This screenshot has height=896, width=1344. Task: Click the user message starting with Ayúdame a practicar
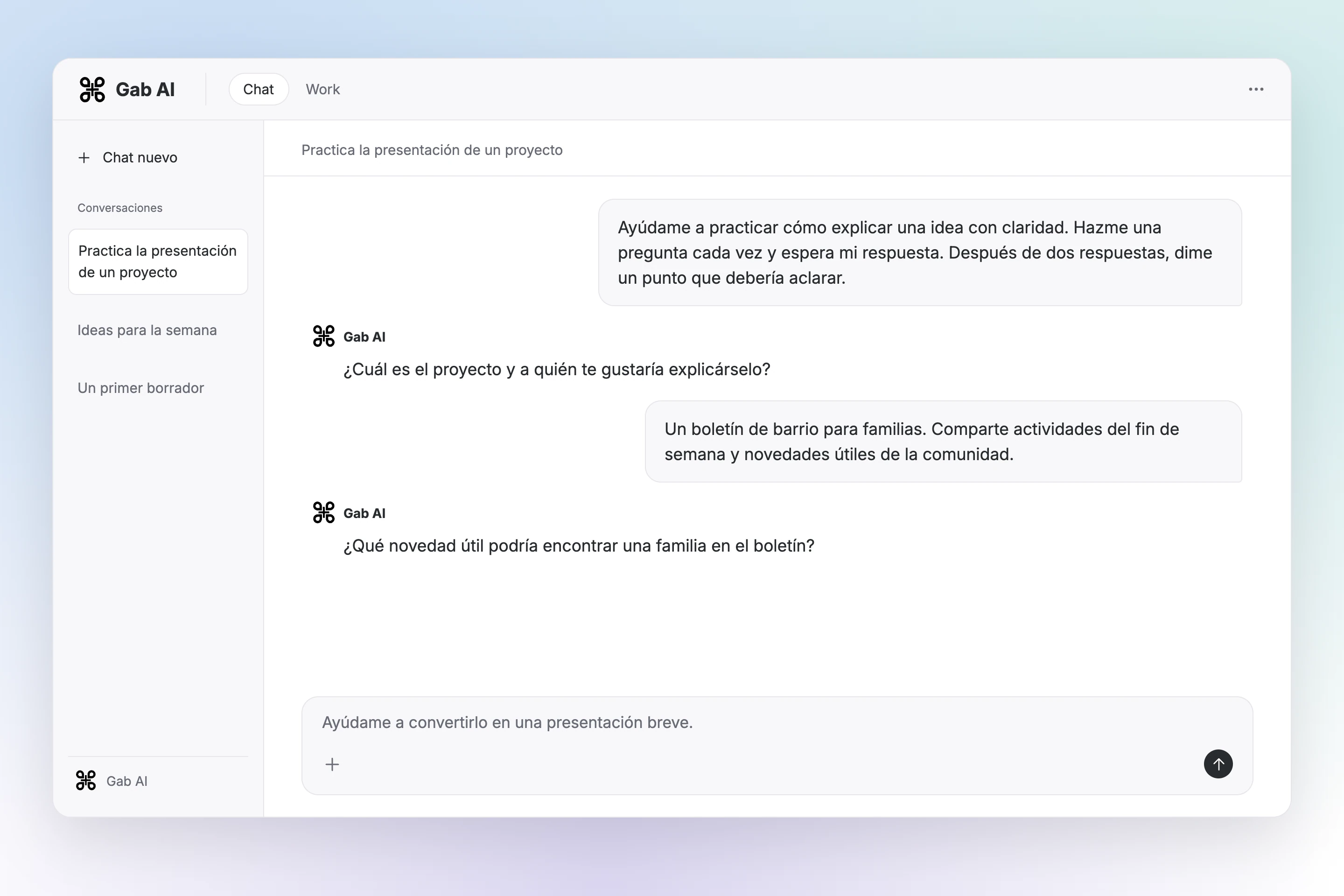point(920,252)
